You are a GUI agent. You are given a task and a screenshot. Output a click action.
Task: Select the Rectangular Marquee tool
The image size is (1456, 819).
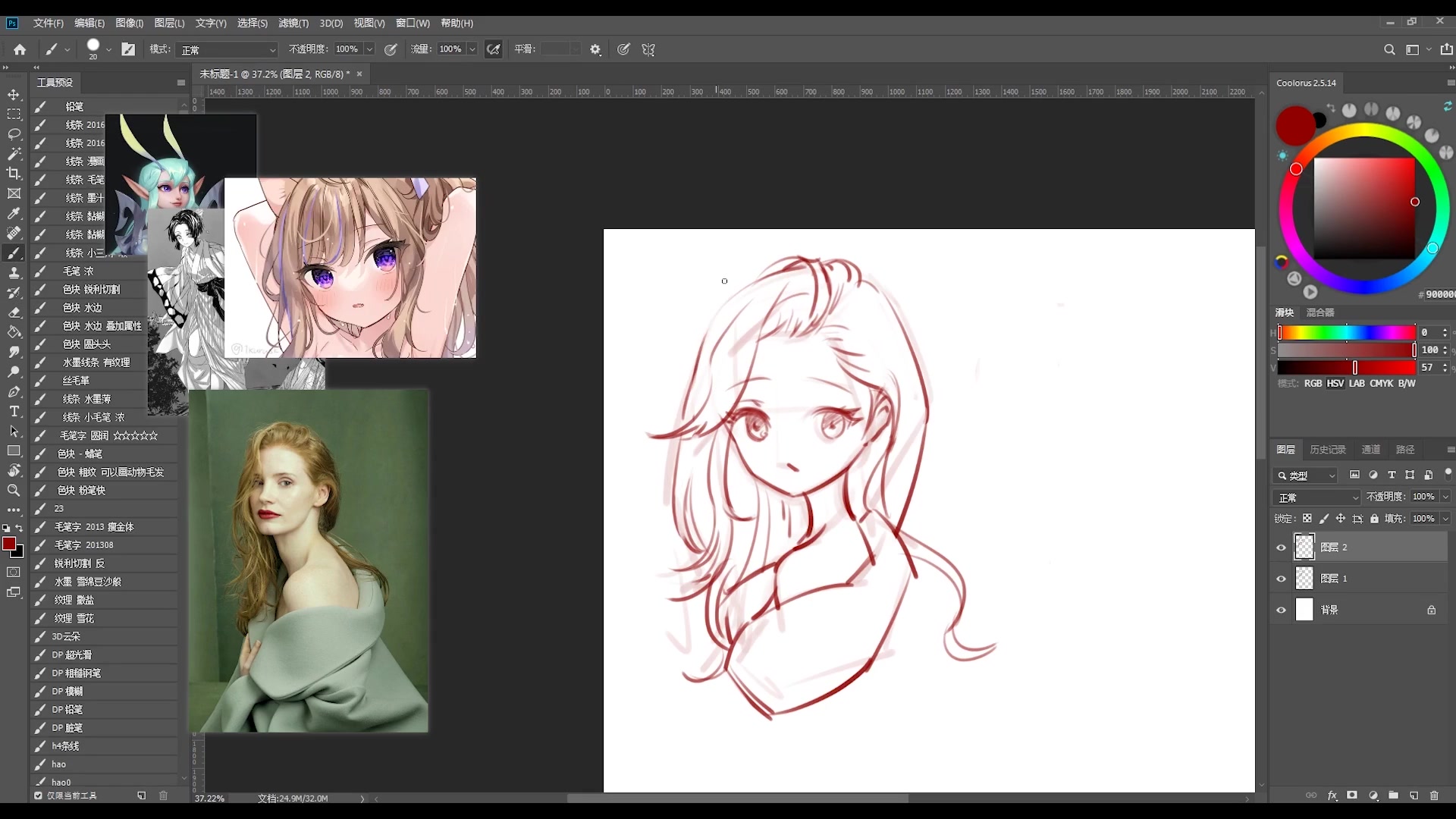(x=14, y=115)
